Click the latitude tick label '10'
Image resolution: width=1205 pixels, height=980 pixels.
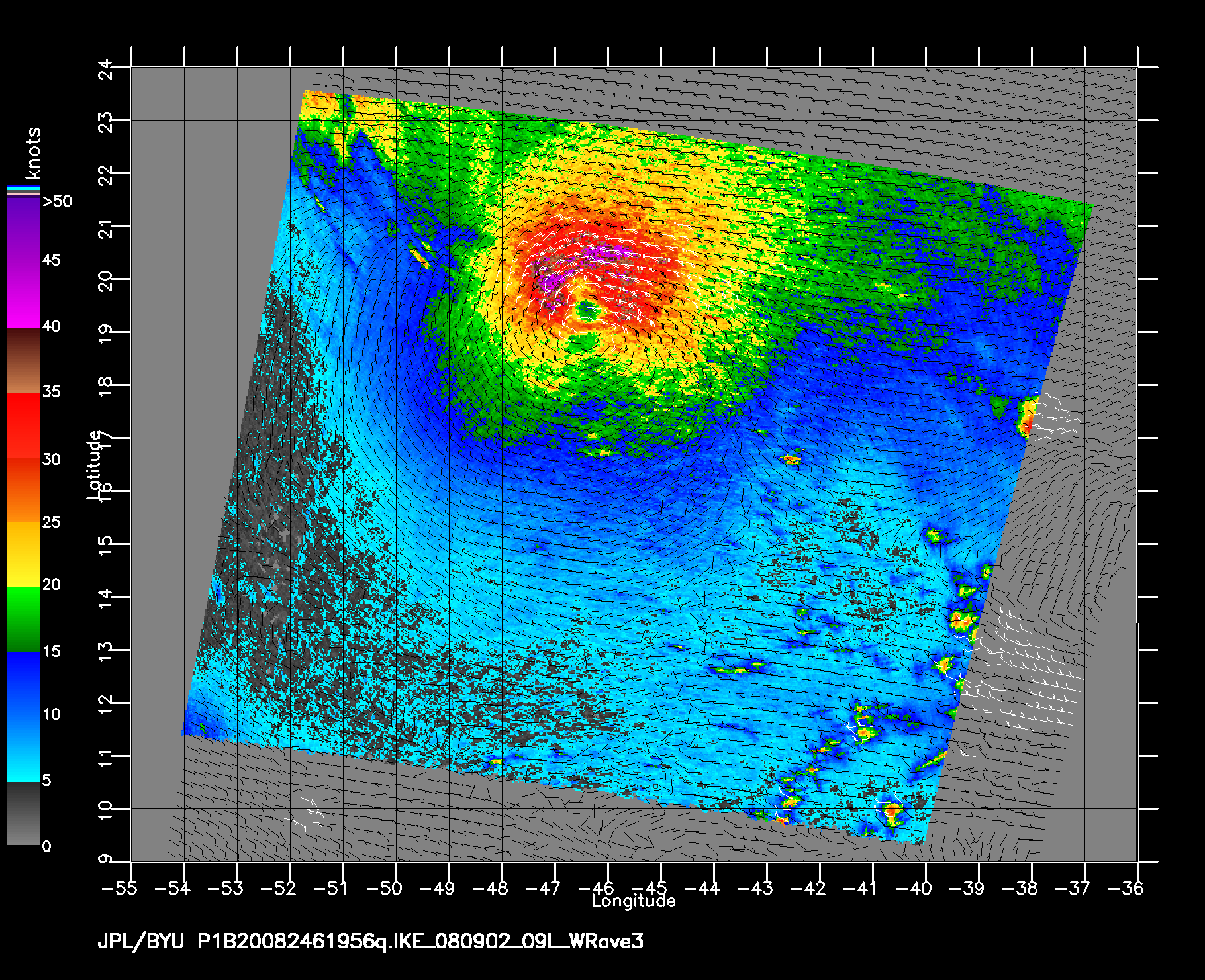(x=105, y=811)
